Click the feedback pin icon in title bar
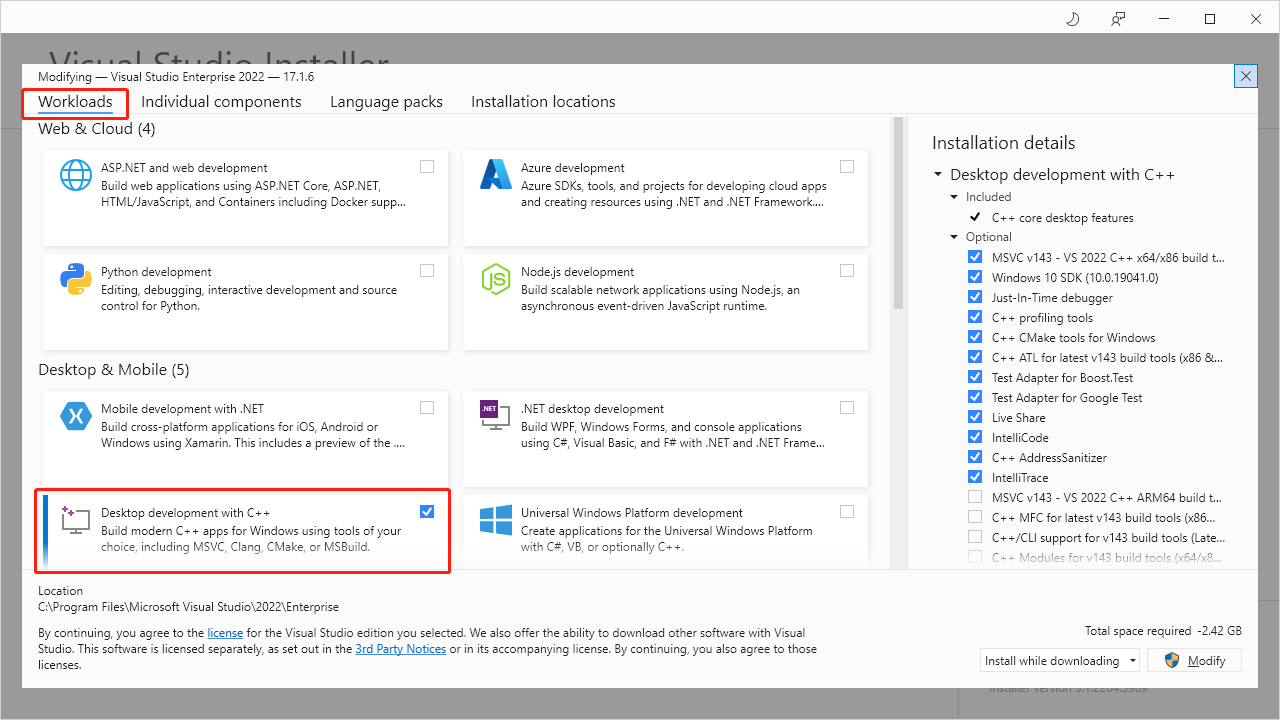This screenshot has width=1280, height=720. point(1118,19)
